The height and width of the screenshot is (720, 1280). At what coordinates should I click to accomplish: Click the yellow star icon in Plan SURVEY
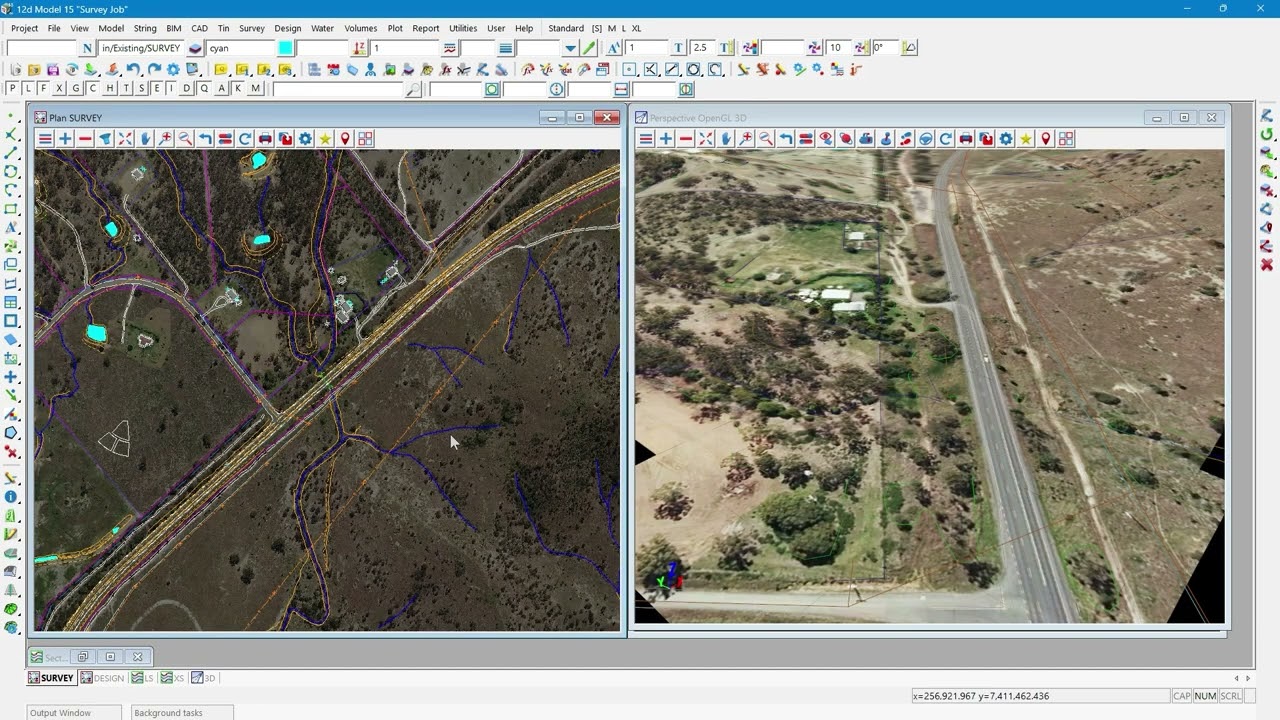[325, 139]
